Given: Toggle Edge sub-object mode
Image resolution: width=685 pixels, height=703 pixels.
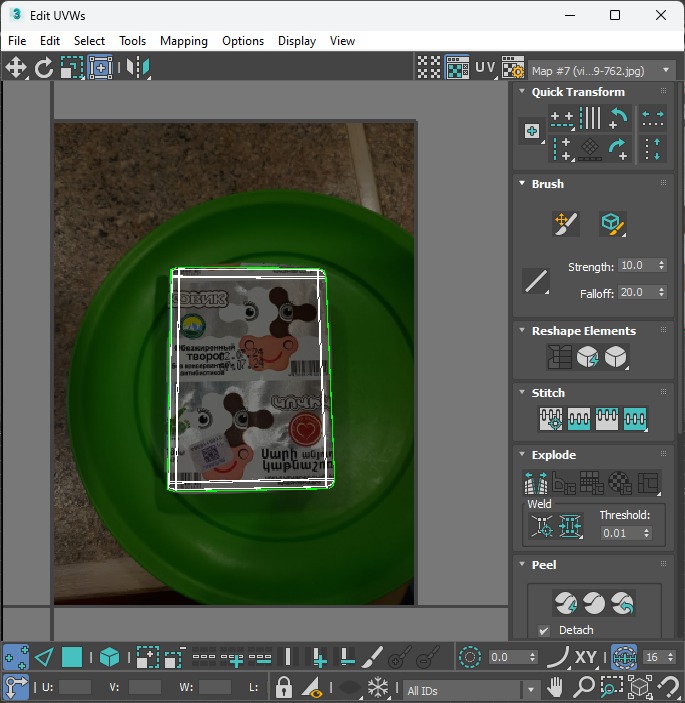Looking at the screenshot, I should pos(44,657).
